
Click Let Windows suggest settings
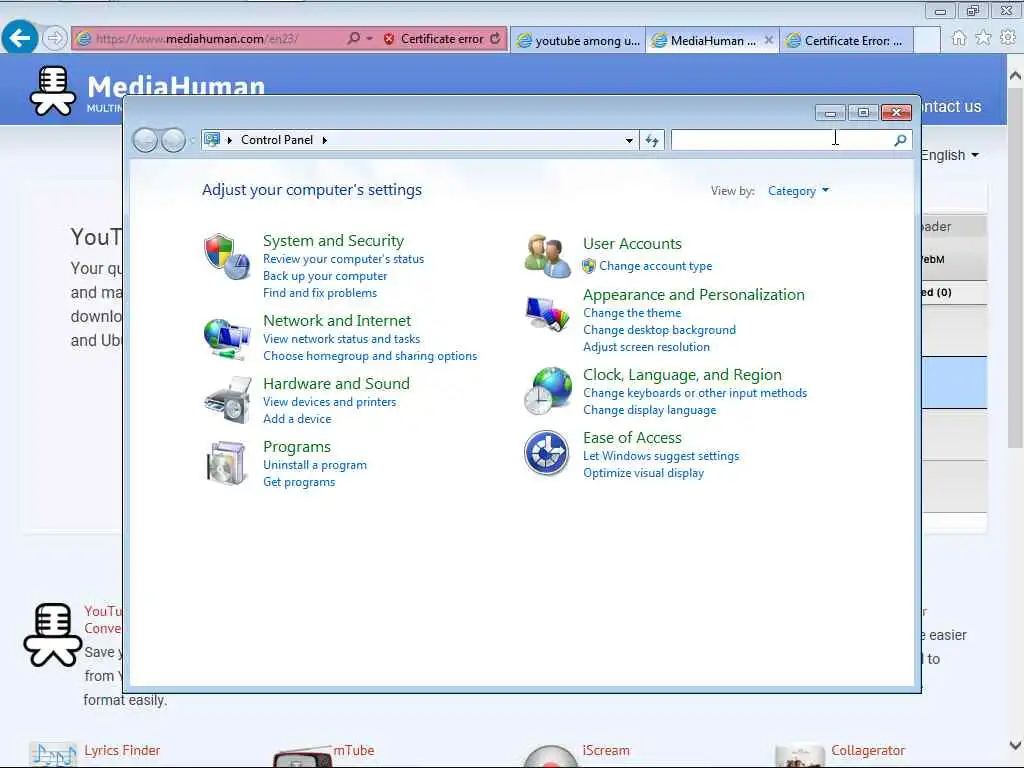[x=661, y=456]
